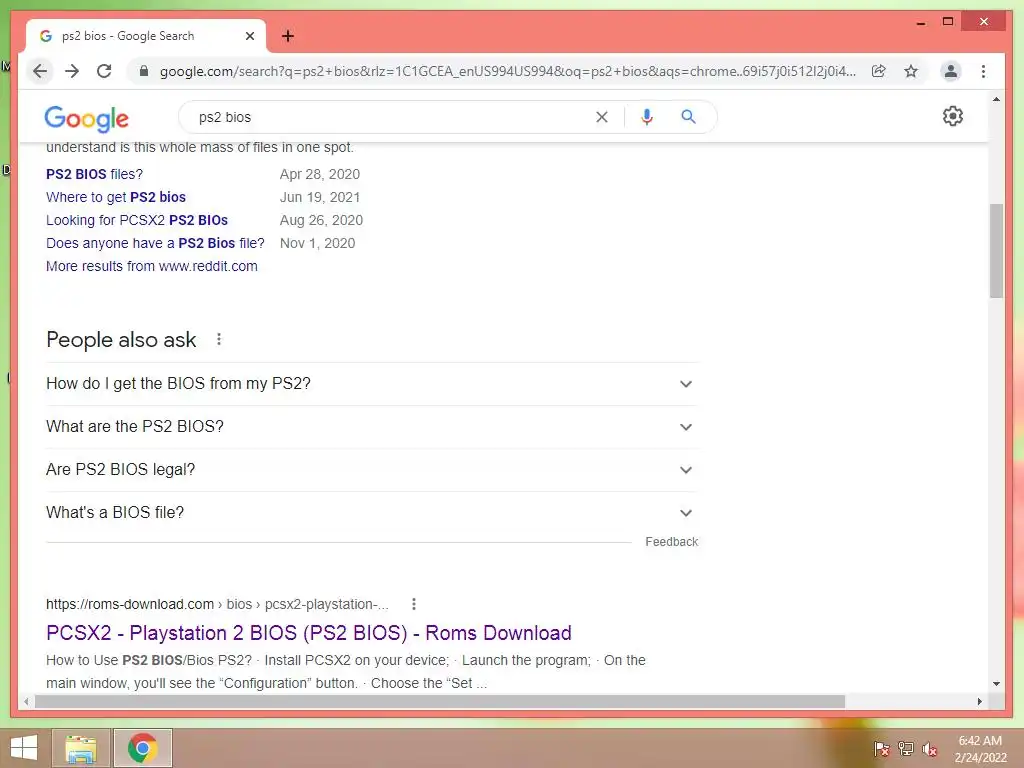Open a new tab with the plus button
This screenshot has height=768, width=1024.
coord(287,36)
